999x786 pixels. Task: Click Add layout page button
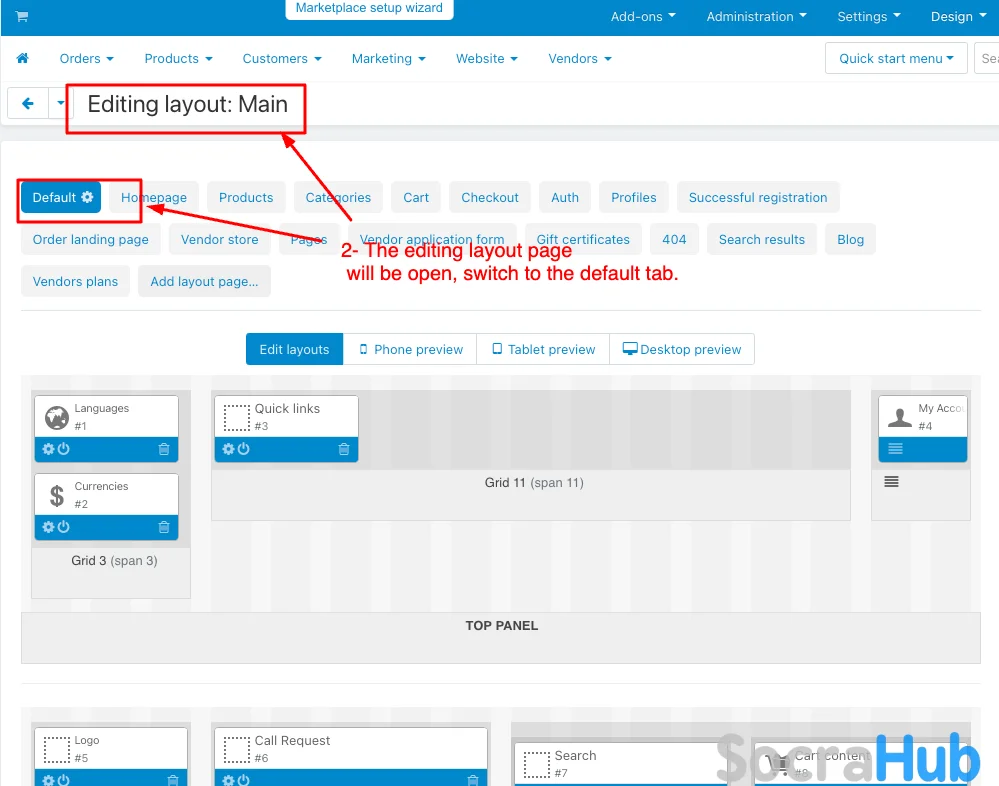[204, 281]
